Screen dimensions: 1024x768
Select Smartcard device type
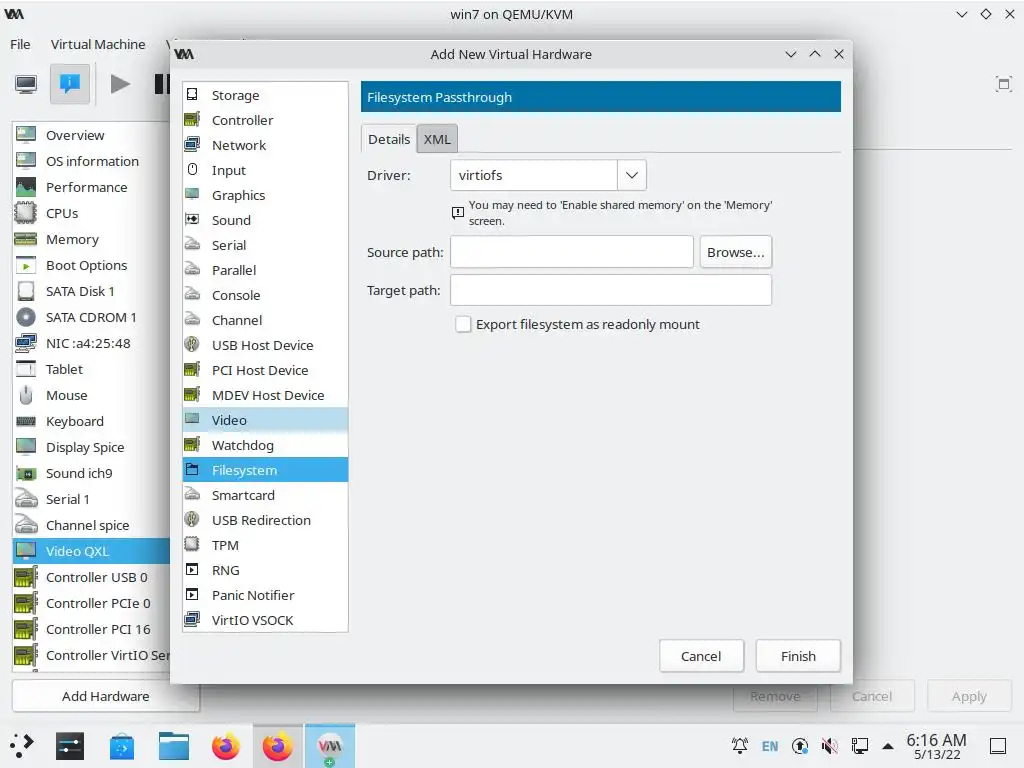265,495
